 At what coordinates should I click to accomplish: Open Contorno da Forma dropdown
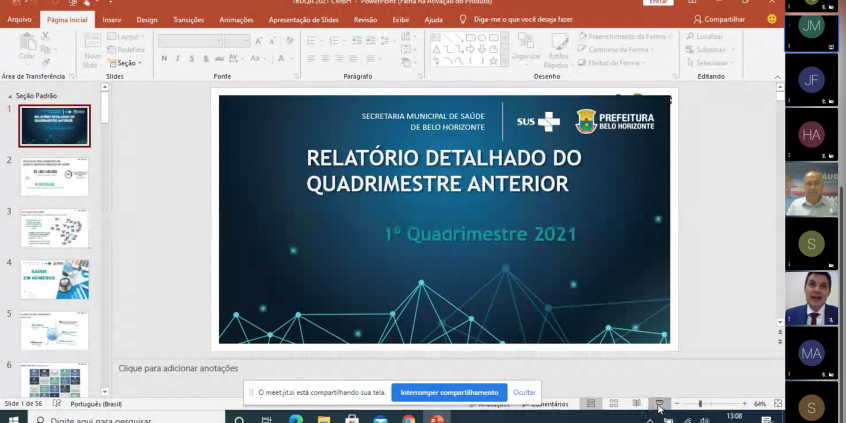[x=616, y=50]
